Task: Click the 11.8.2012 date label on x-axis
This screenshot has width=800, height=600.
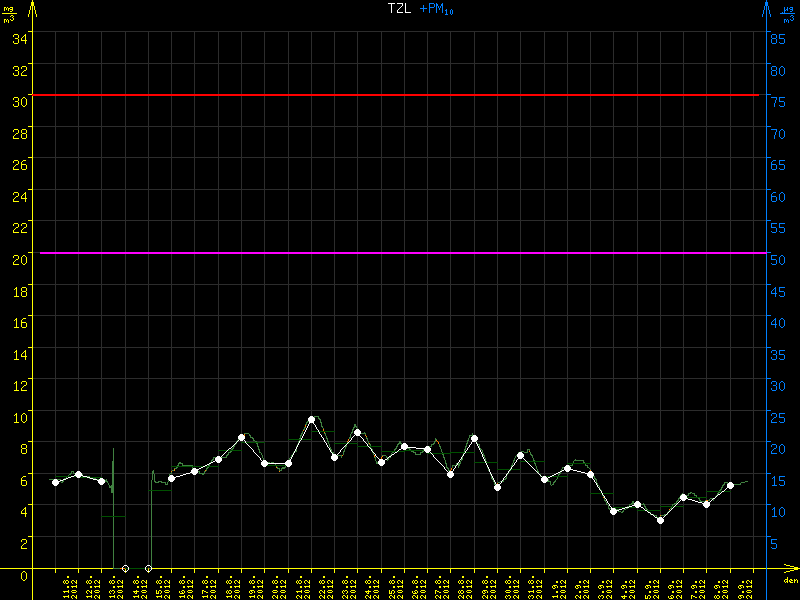Action: point(70,587)
